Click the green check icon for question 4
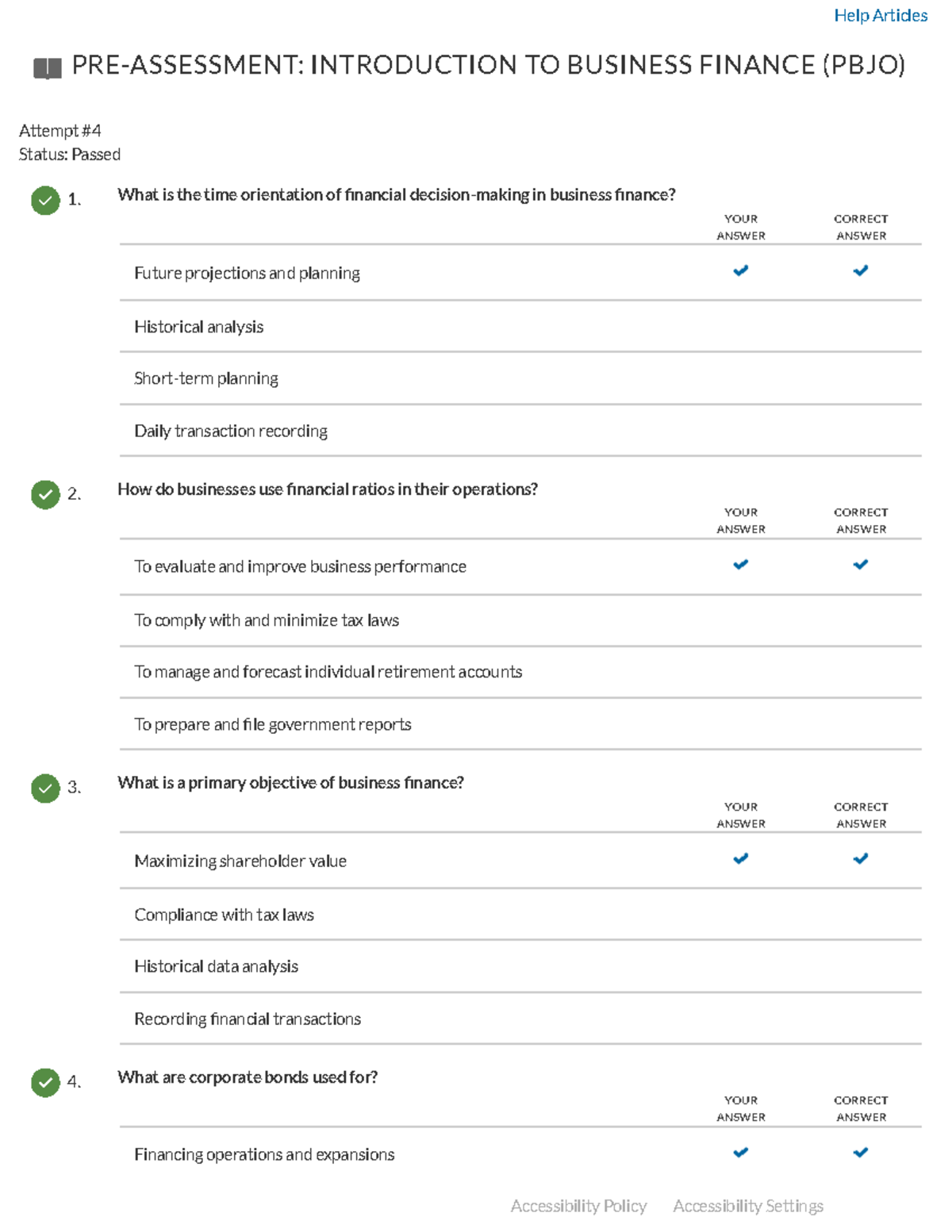952x1232 pixels. click(x=46, y=1083)
